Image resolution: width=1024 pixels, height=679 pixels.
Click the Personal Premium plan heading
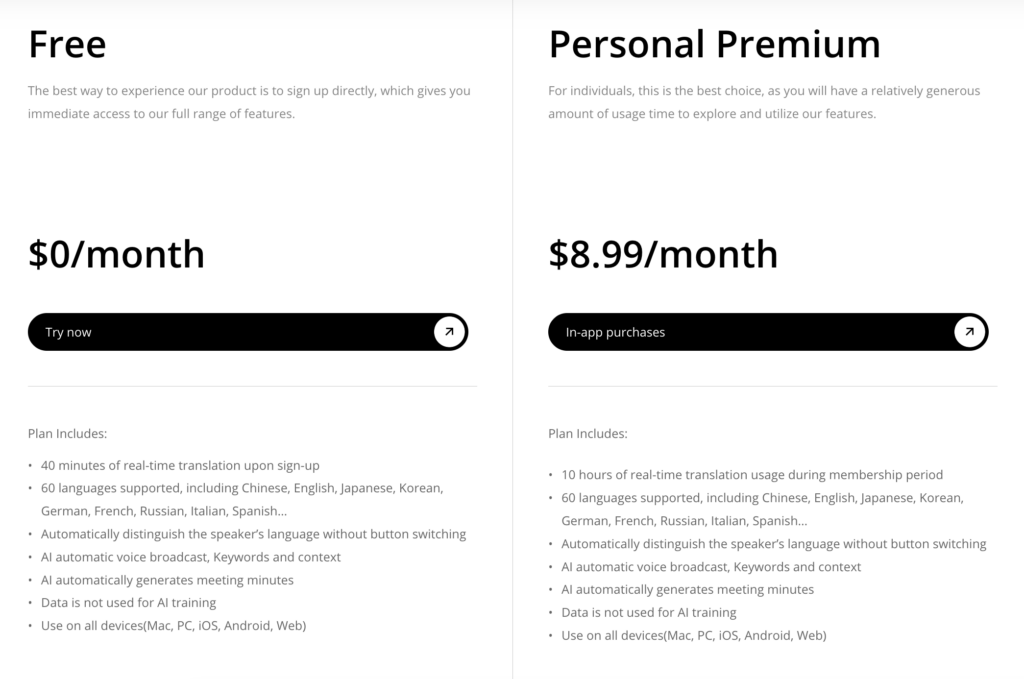[714, 44]
